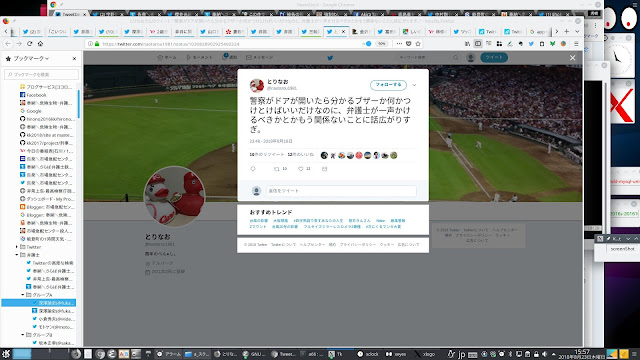
Task: Switch to xlogo in taskbar
Action: pyautogui.click(x=425, y=354)
